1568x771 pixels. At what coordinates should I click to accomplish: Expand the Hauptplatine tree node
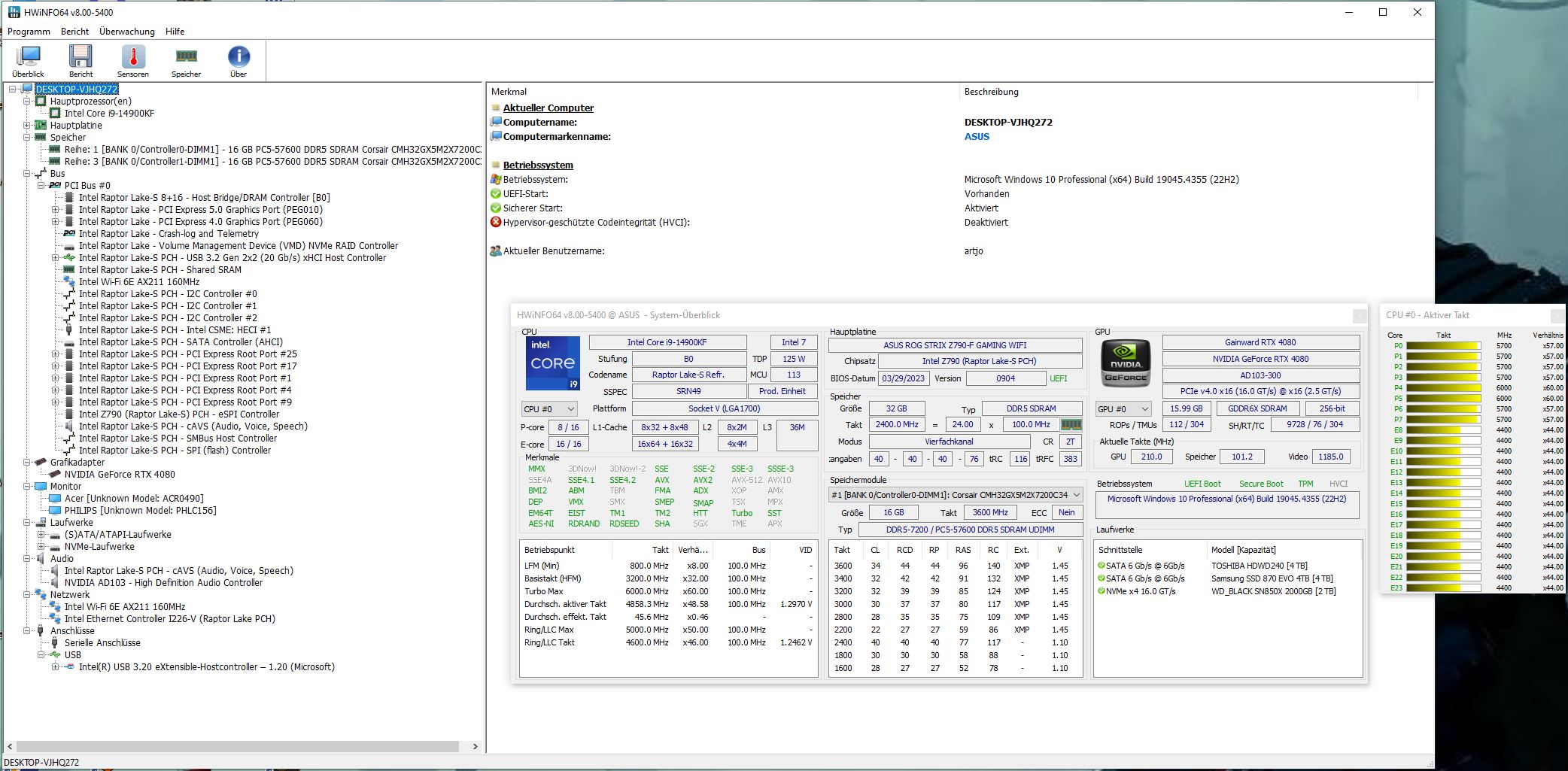[27, 126]
